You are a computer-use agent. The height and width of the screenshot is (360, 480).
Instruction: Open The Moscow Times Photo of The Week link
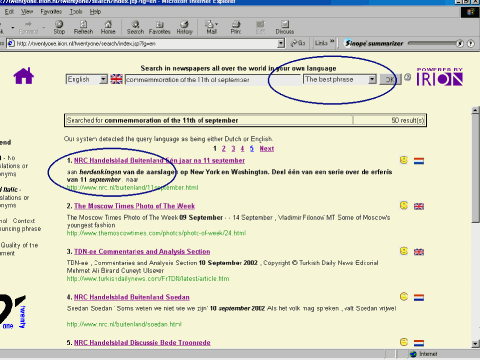point(134,206)
